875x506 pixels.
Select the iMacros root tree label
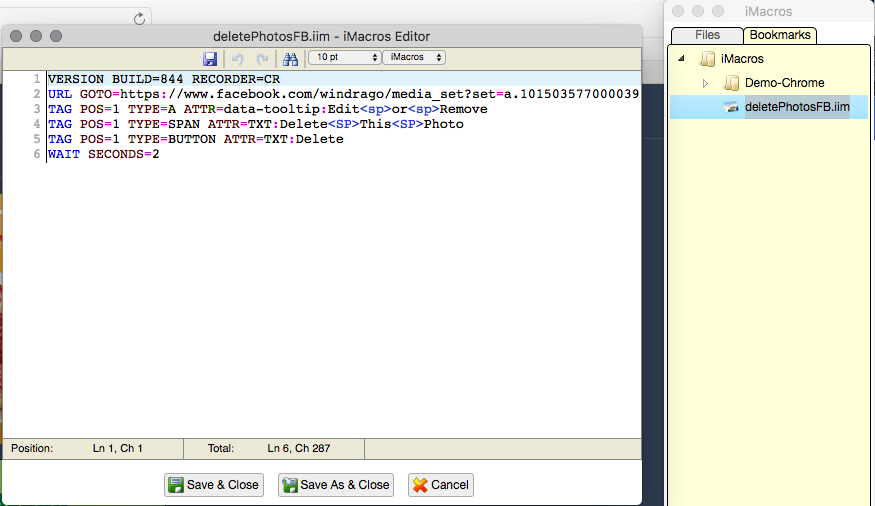[742, 59]
